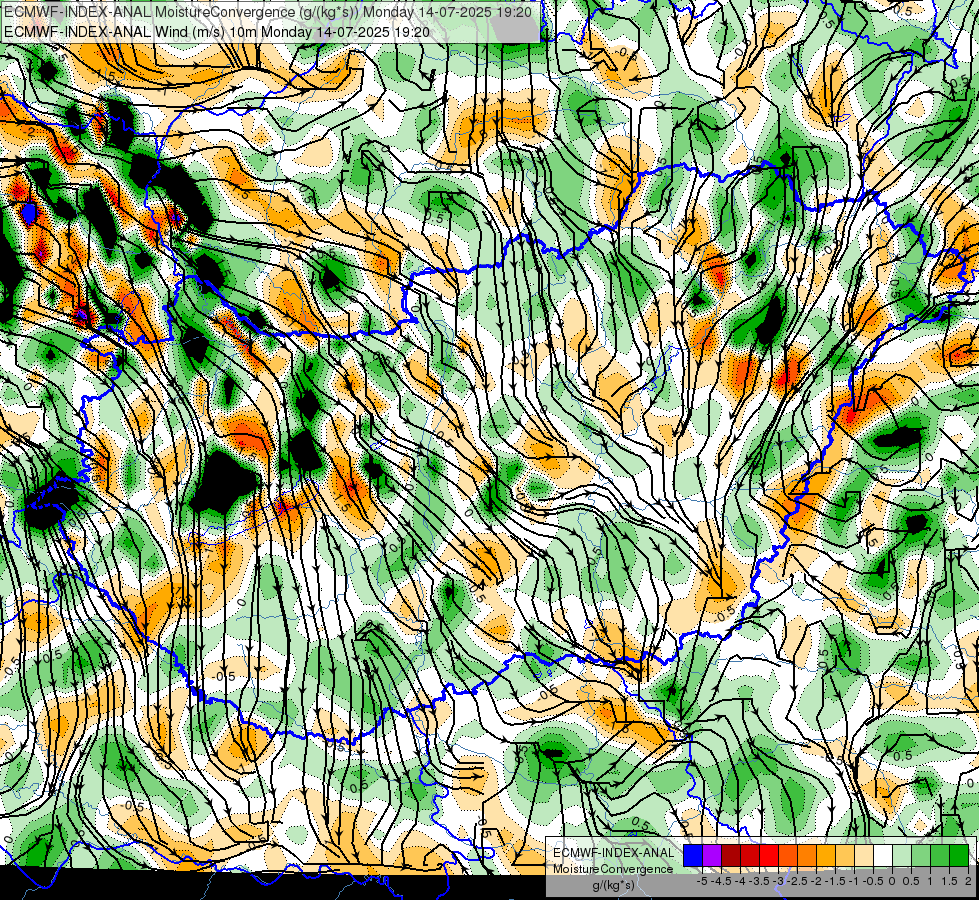Select the light orange swatch from -1.5 to -1

click(845, 855)
